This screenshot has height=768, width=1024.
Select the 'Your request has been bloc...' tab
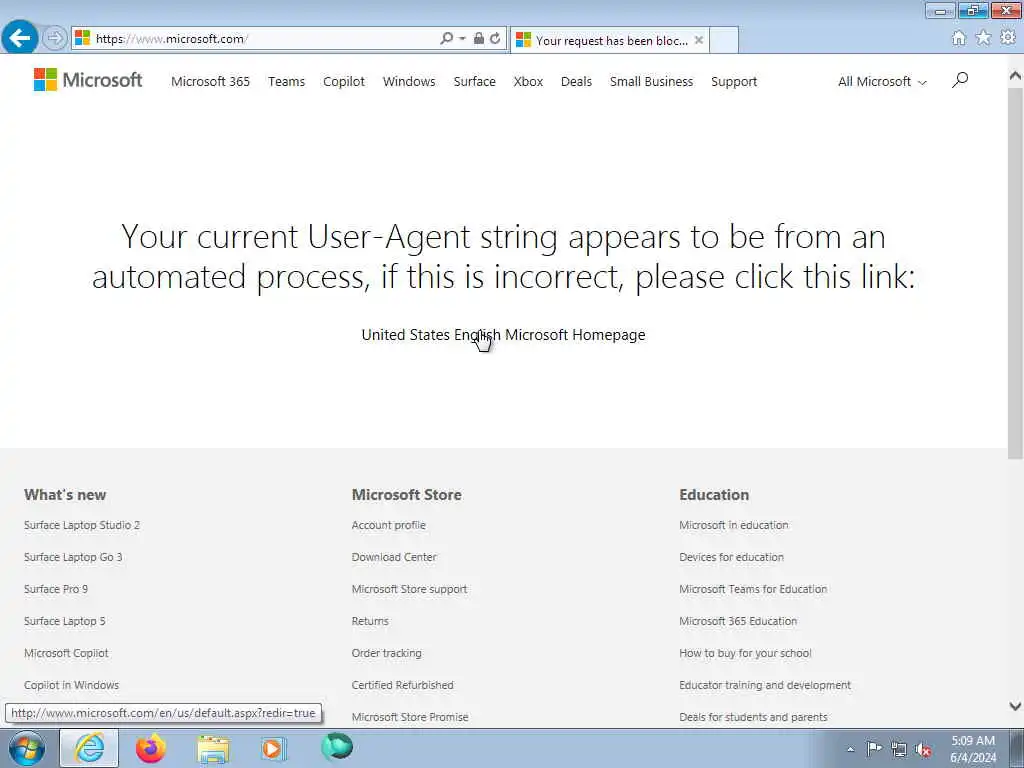pyautogui.click(x=609, y=40)
